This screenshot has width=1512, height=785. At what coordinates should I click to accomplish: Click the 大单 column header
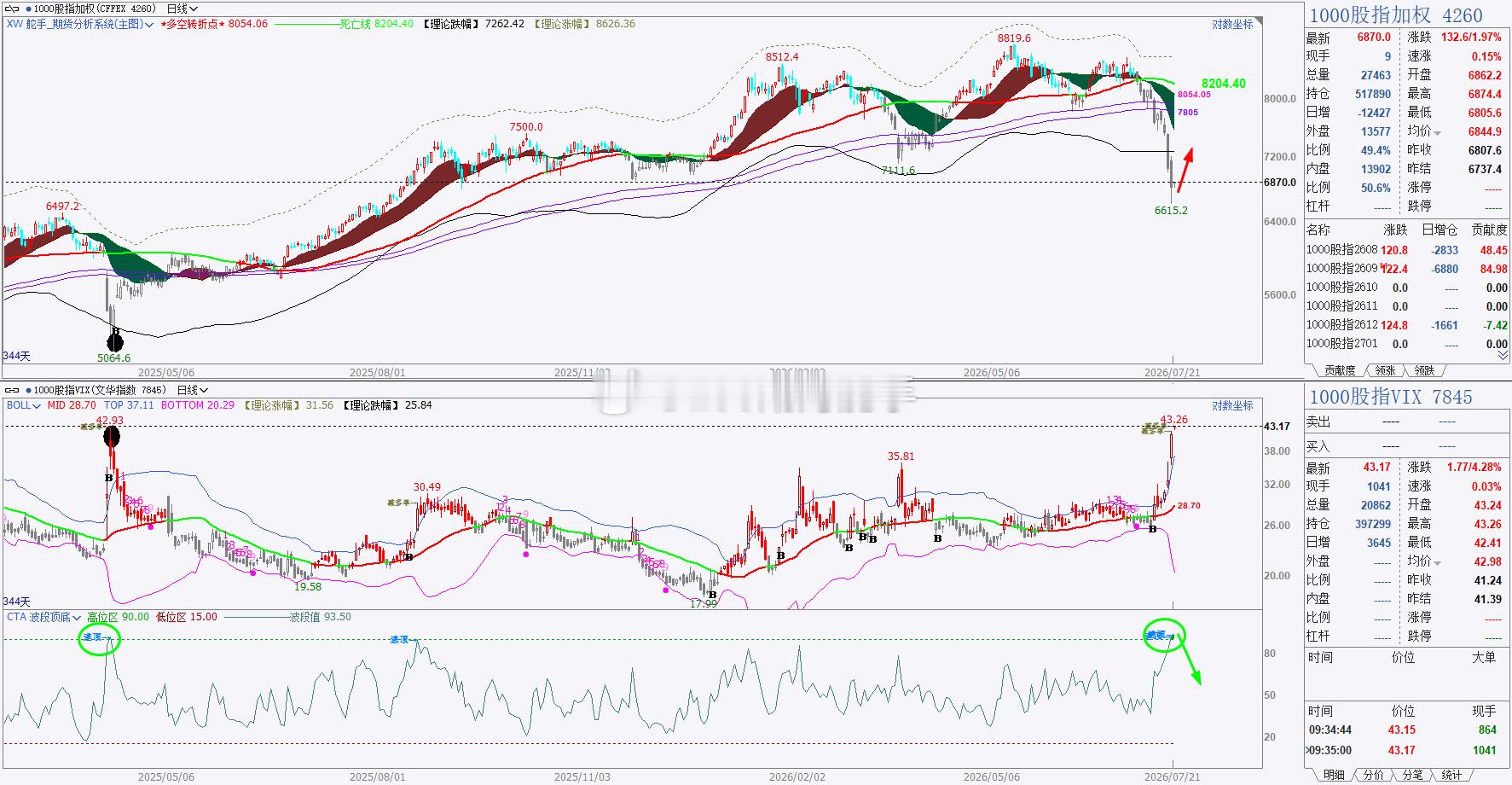tap(1484, 658)
